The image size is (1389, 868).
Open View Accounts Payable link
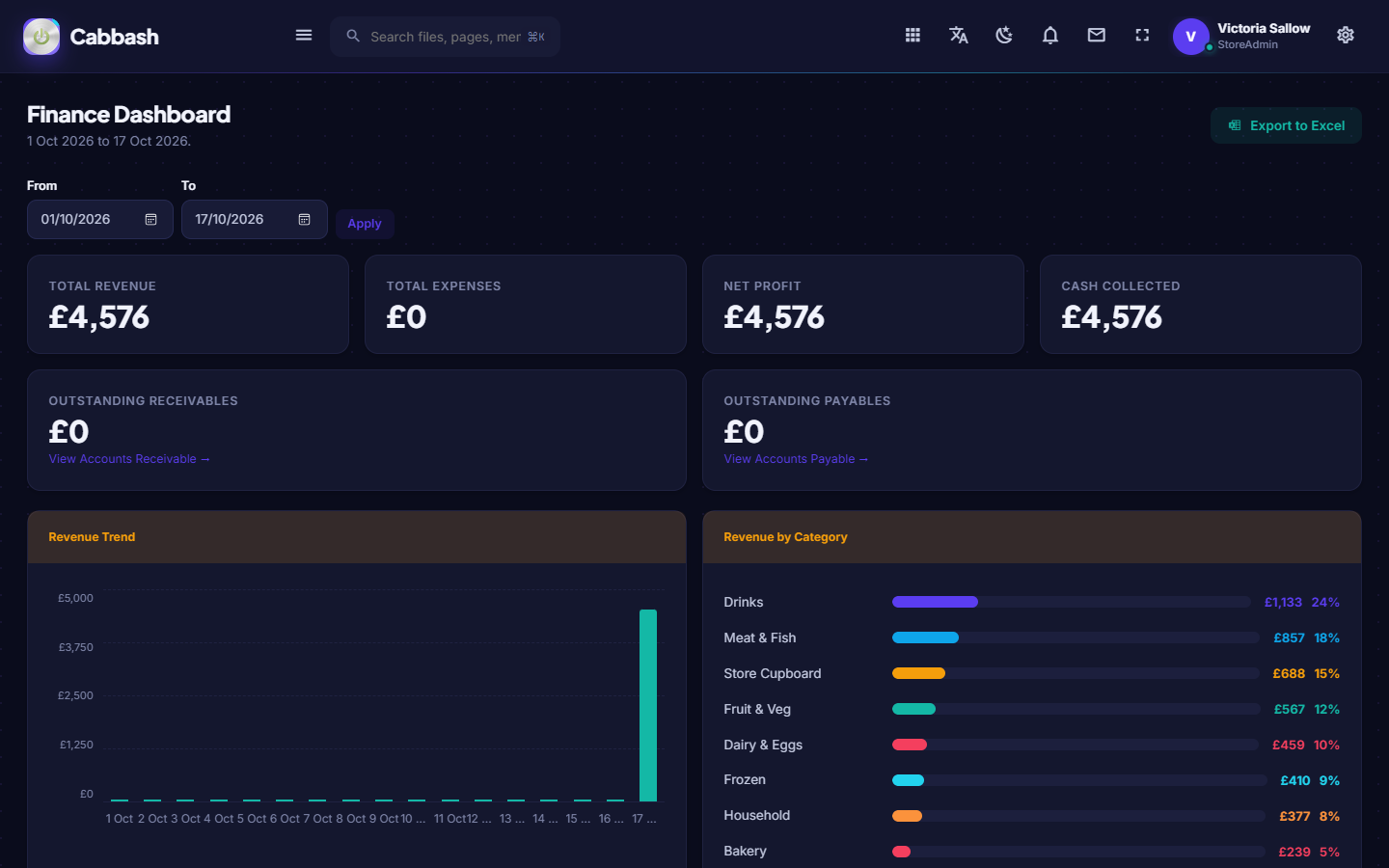click(x=796, y=459)
